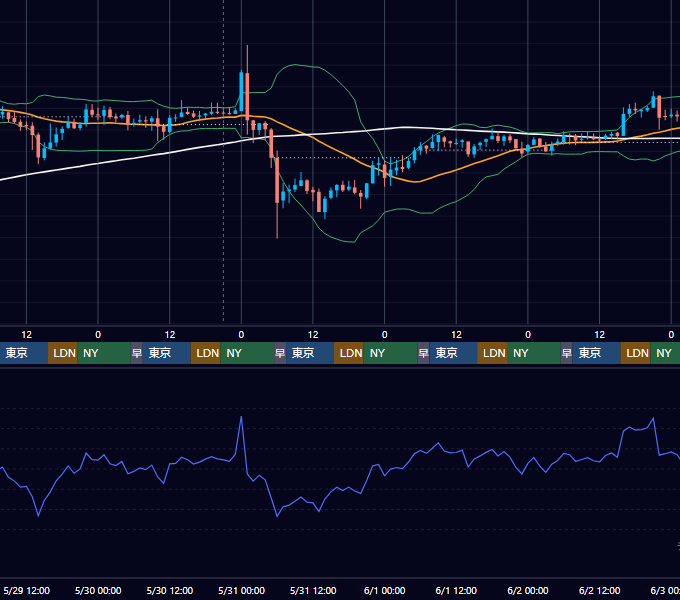Viewport: 680px width, 600px height.
Task: Click the 早 early-session block before 5/30 東京
Action: tap(137, 353)
